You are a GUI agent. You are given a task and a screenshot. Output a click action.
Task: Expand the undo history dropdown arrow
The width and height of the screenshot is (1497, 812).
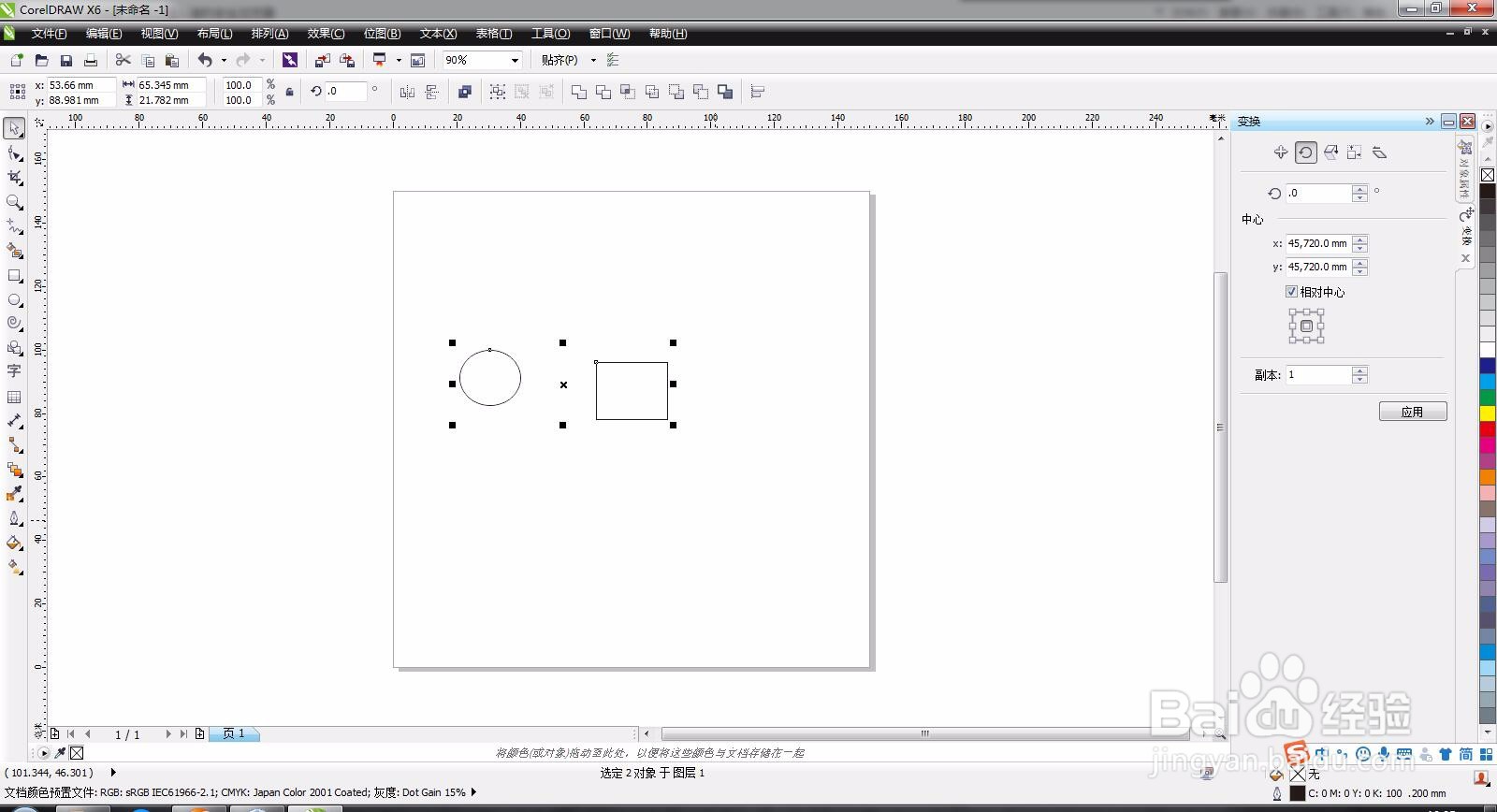point(224,60)
